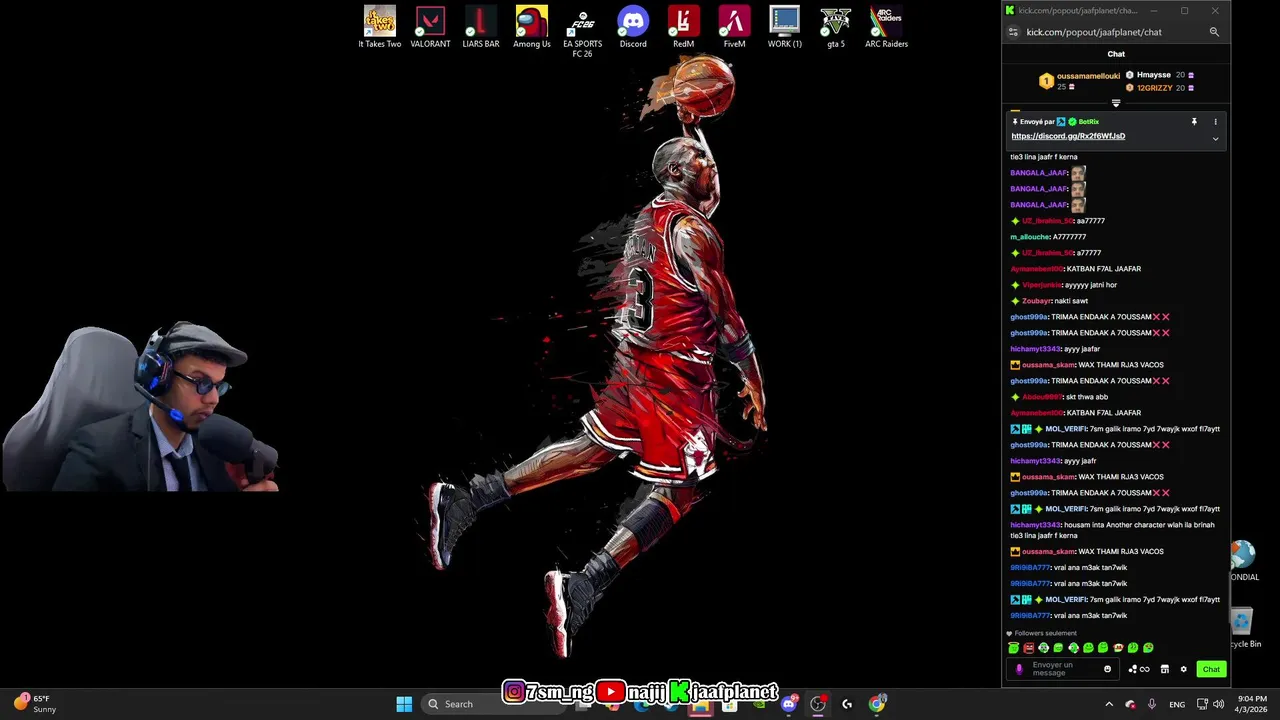
Task: Click the 12GRIZZY leaderboard name
Action: click(x=1155, y=88)
